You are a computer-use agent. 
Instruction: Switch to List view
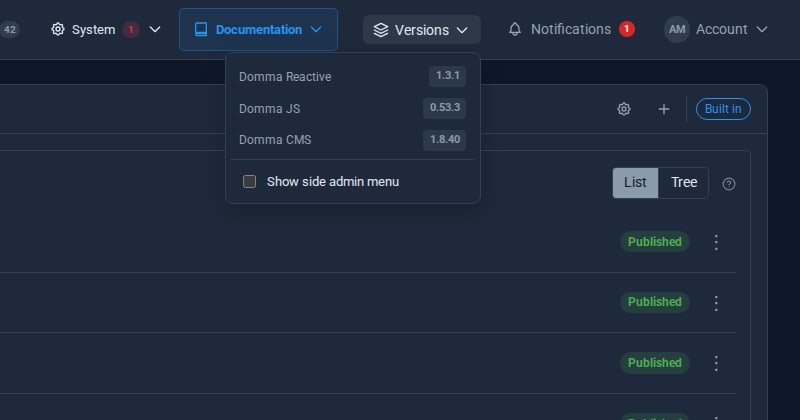tap(635, 182)
